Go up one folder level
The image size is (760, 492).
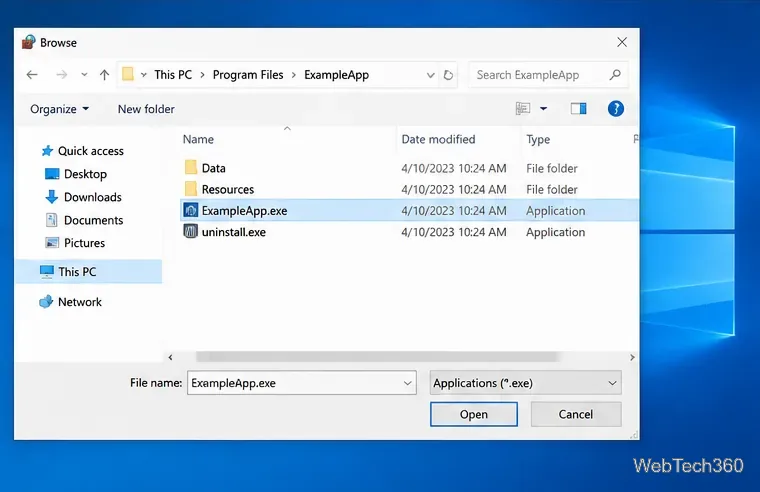[104, 75]
